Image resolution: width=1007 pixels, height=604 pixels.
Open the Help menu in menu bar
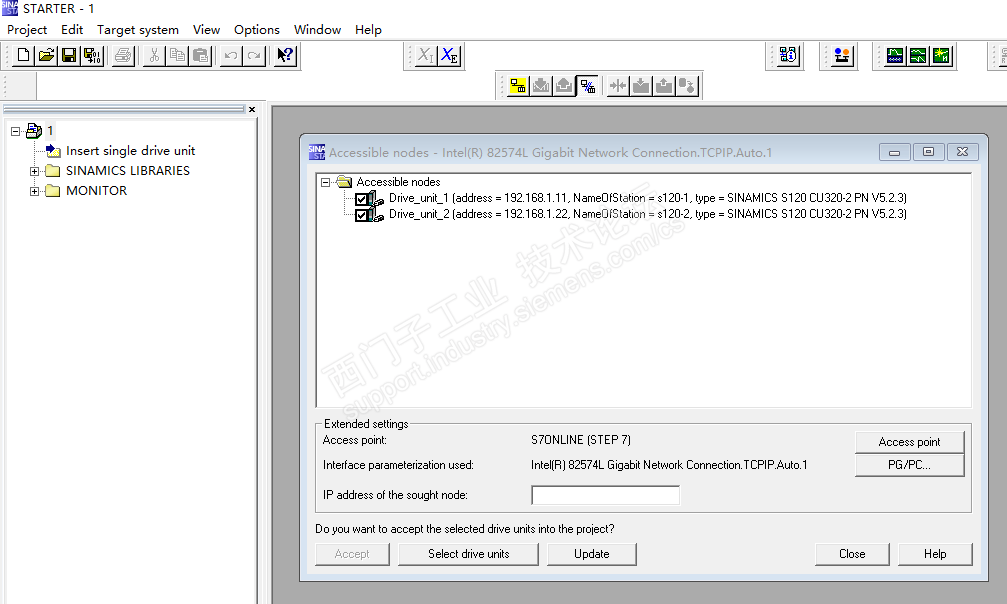pyautogui.click(x=368, y=30)
